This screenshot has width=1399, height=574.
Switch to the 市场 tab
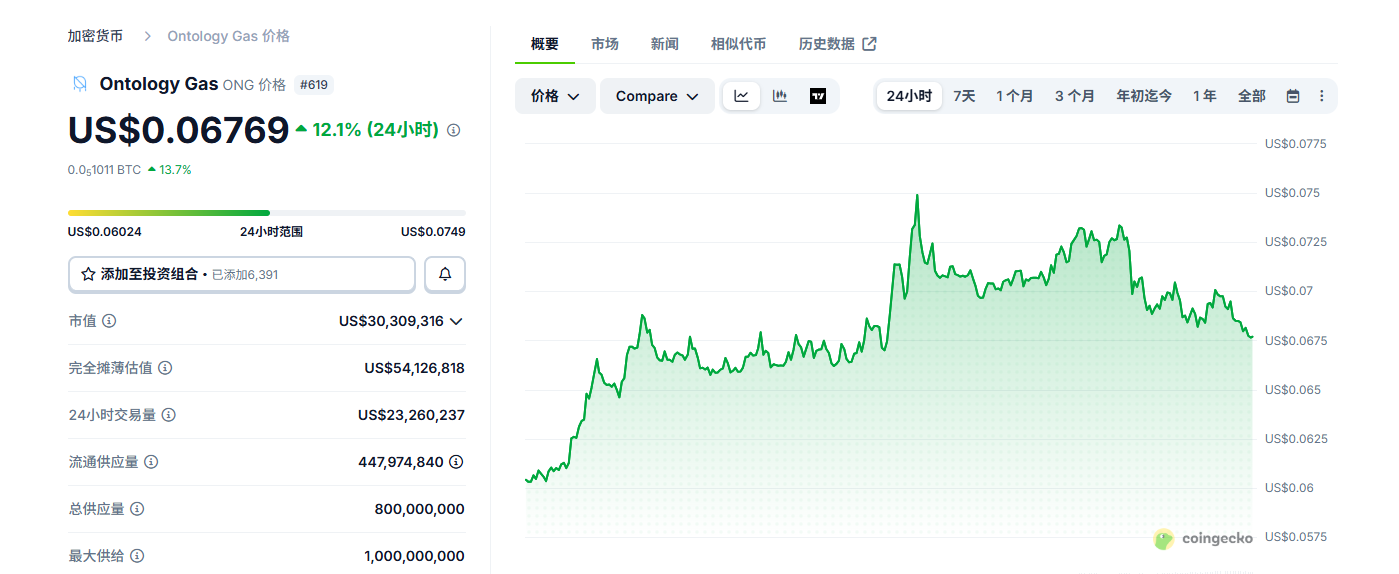click(604, 44)
